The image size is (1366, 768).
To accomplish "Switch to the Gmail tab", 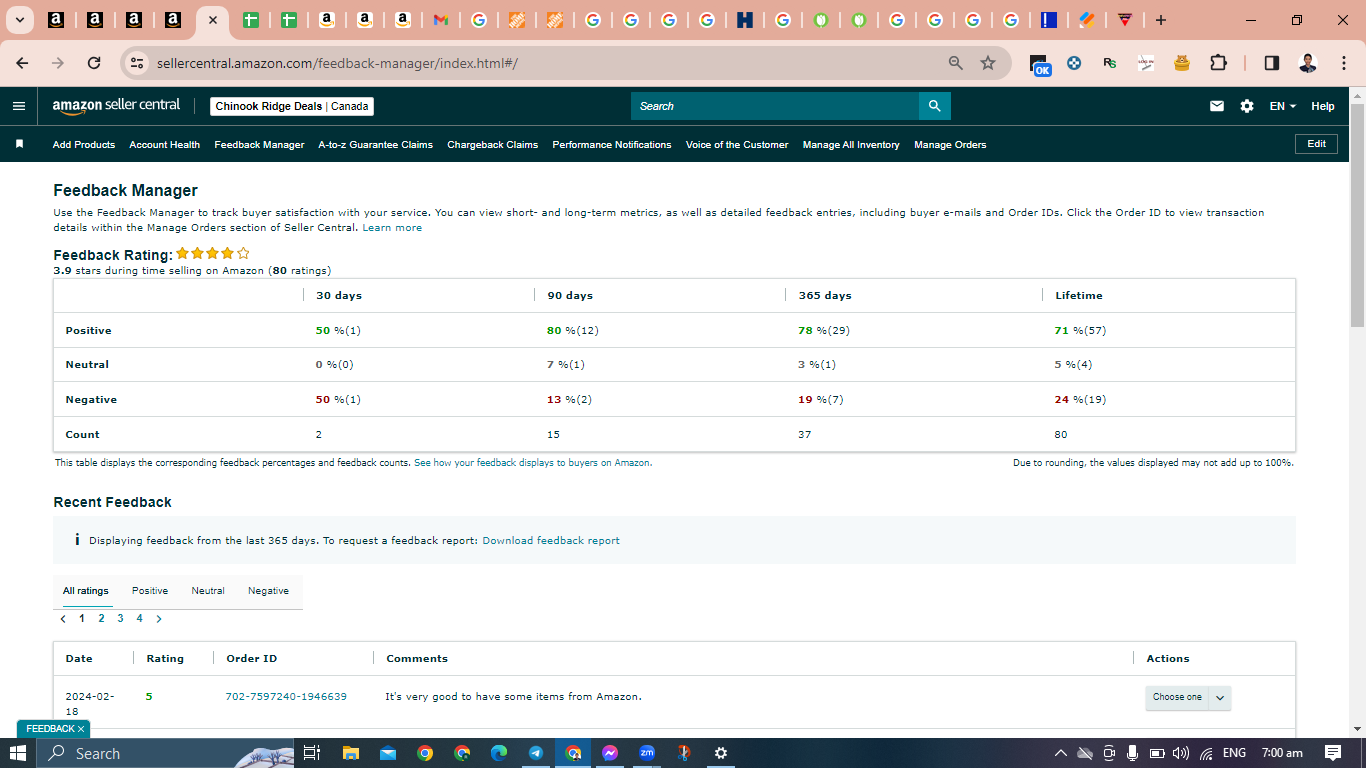I will (x=441, y=20).
